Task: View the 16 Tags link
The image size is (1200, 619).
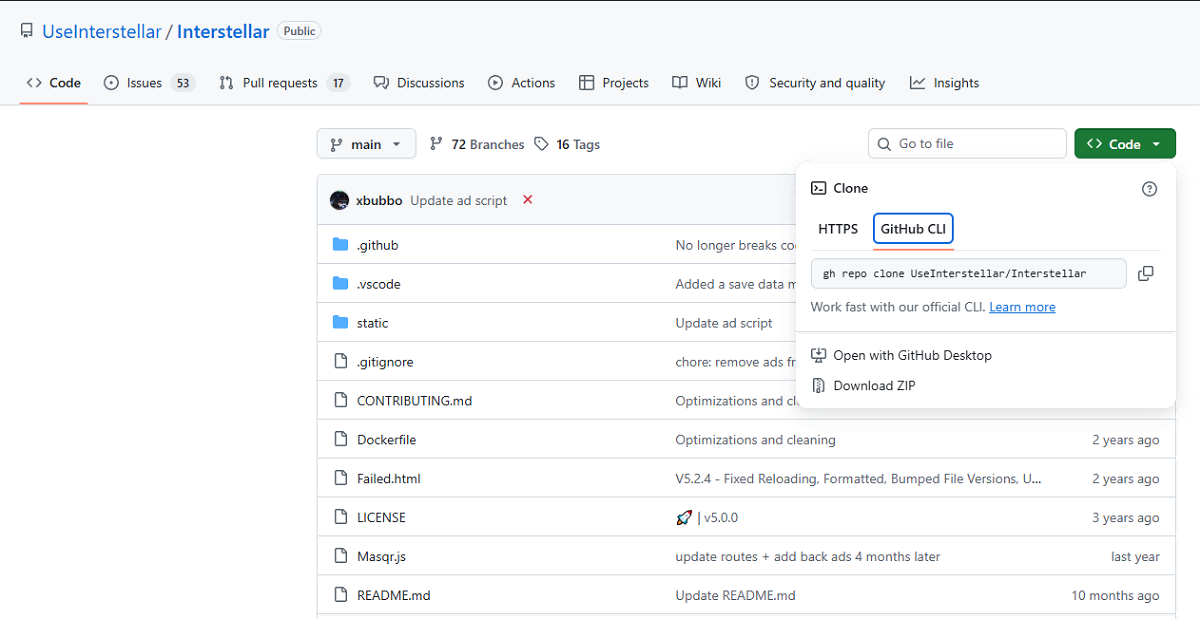Action: point(567,144)
